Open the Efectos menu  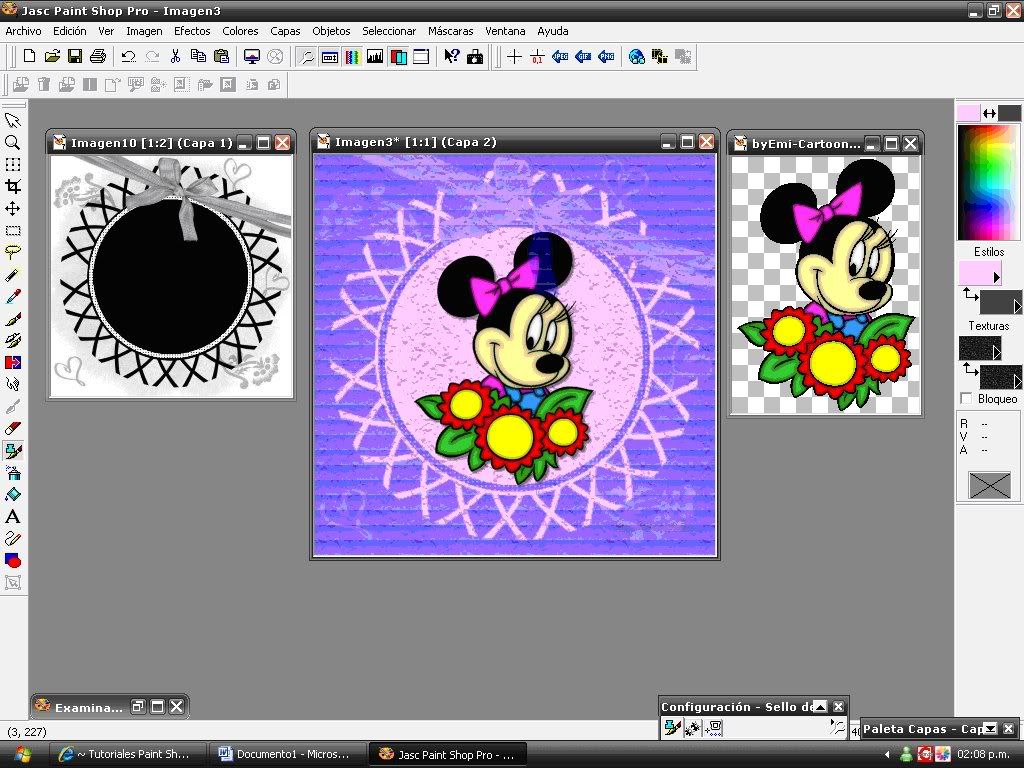coord(192,31)
